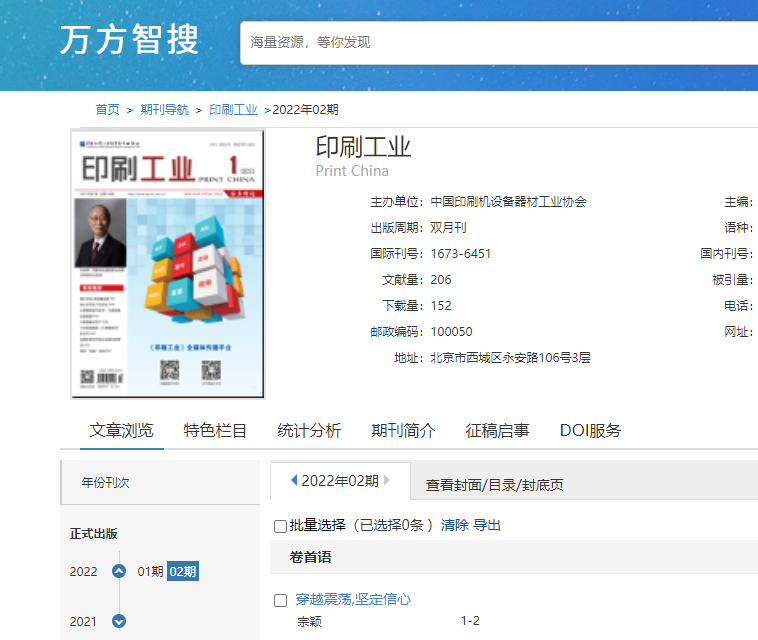Select issue 02期 of 2022
Viewport: 758px width, 640px height.
183,571
